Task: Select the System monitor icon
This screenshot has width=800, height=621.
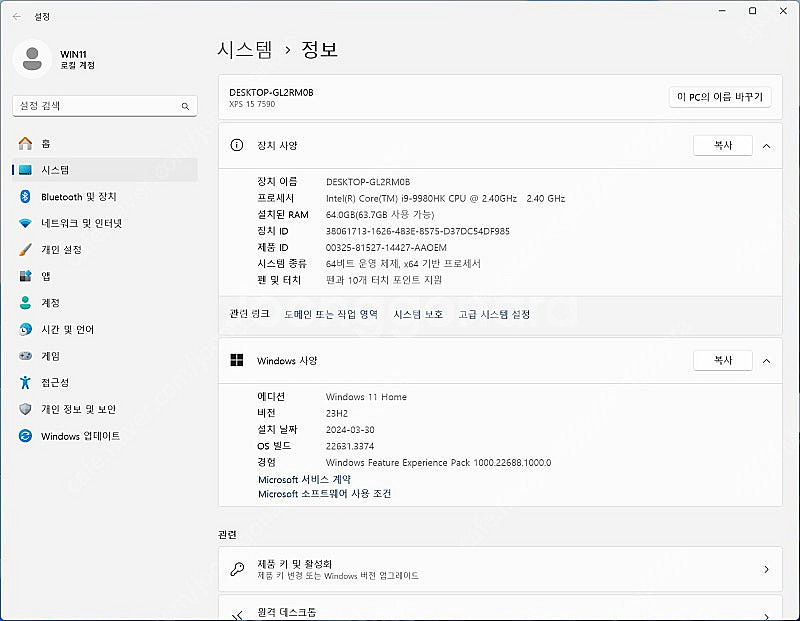Action: coord(25,170)
